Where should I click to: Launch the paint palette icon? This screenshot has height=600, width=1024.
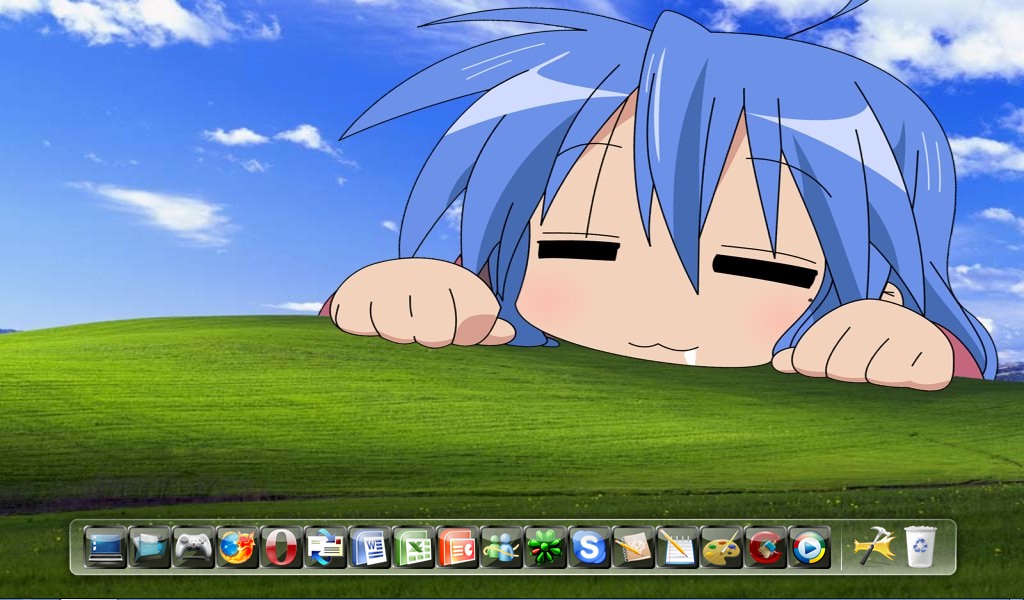[x=722, y=546]
